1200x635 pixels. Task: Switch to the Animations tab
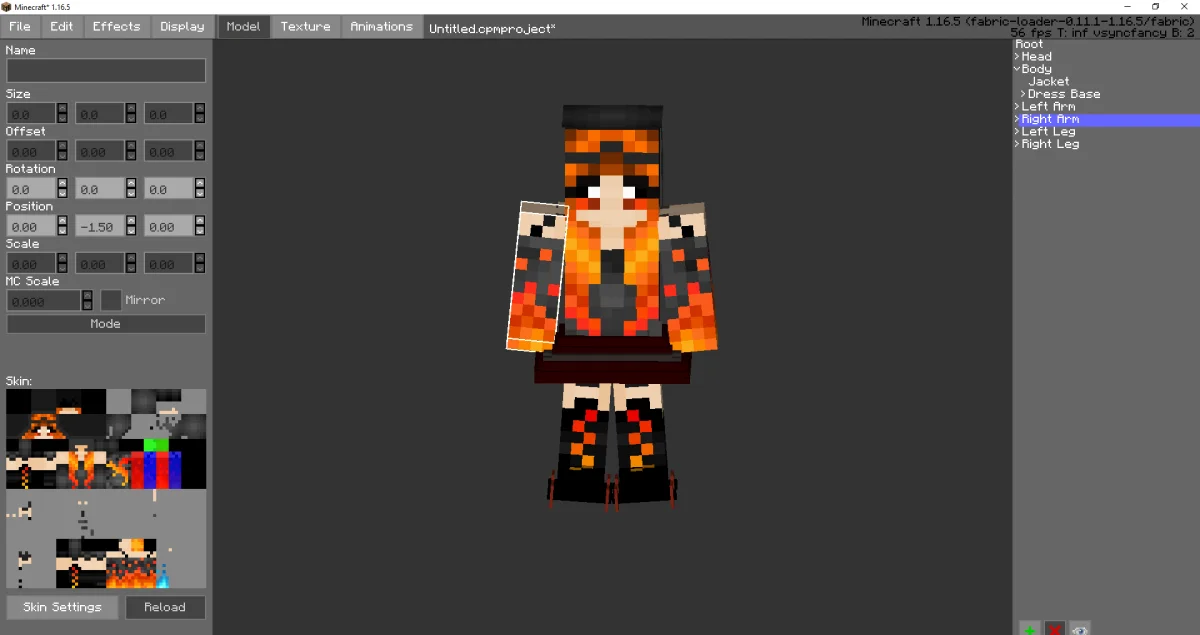(381, 26)
